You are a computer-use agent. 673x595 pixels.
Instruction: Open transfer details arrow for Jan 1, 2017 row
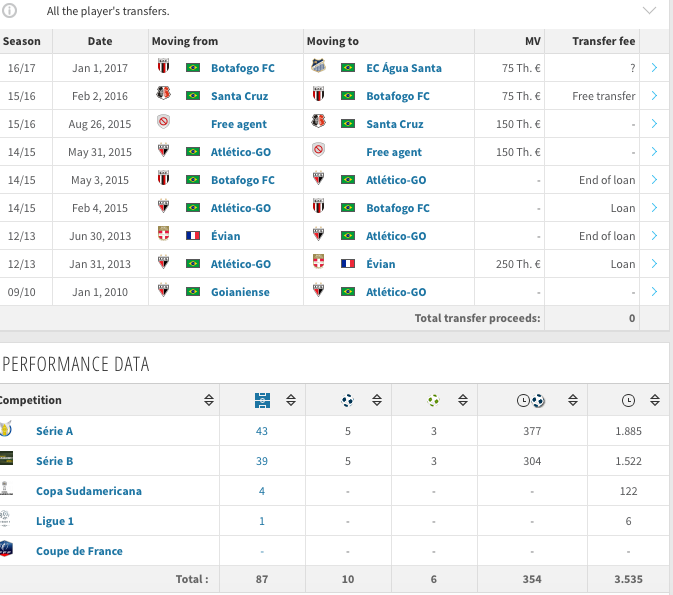(654, 67)
